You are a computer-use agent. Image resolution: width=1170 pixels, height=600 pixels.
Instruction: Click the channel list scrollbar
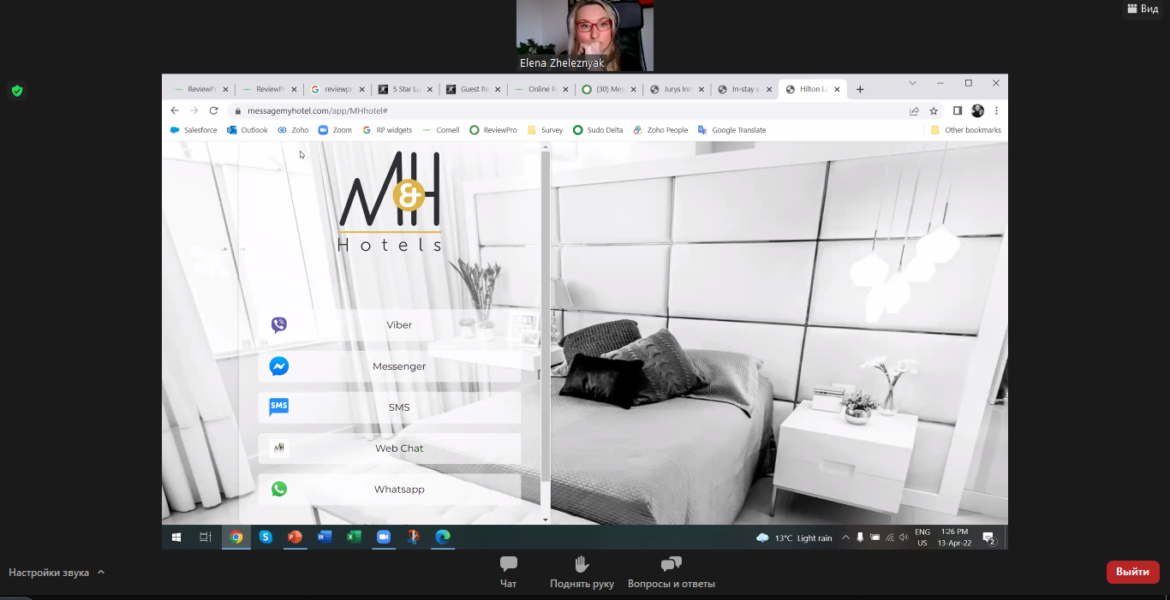pyautogui.click(x=545, y=317)
